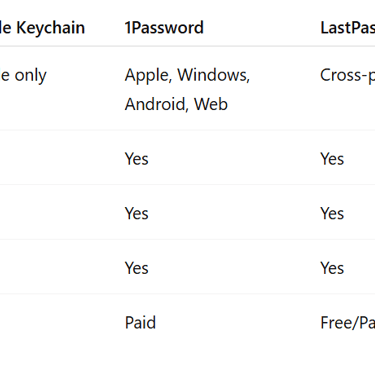Click the 1Password column header

(x=164, y=28)
